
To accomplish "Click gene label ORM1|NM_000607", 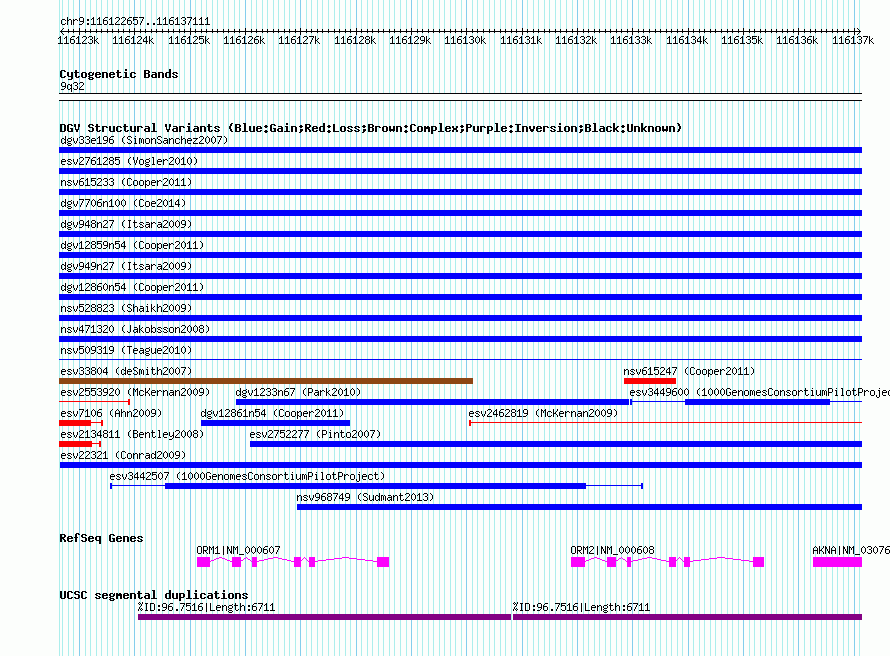I will point(238,550).
